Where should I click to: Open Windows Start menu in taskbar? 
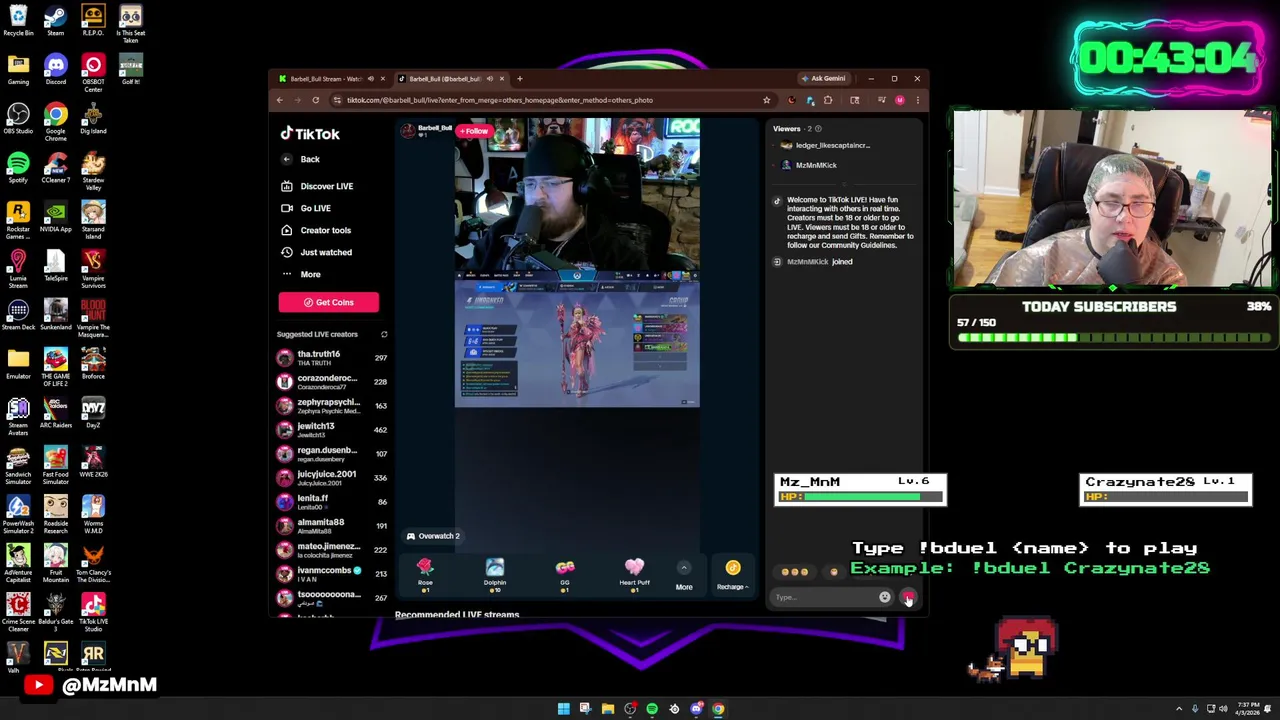tap(563, 709)
